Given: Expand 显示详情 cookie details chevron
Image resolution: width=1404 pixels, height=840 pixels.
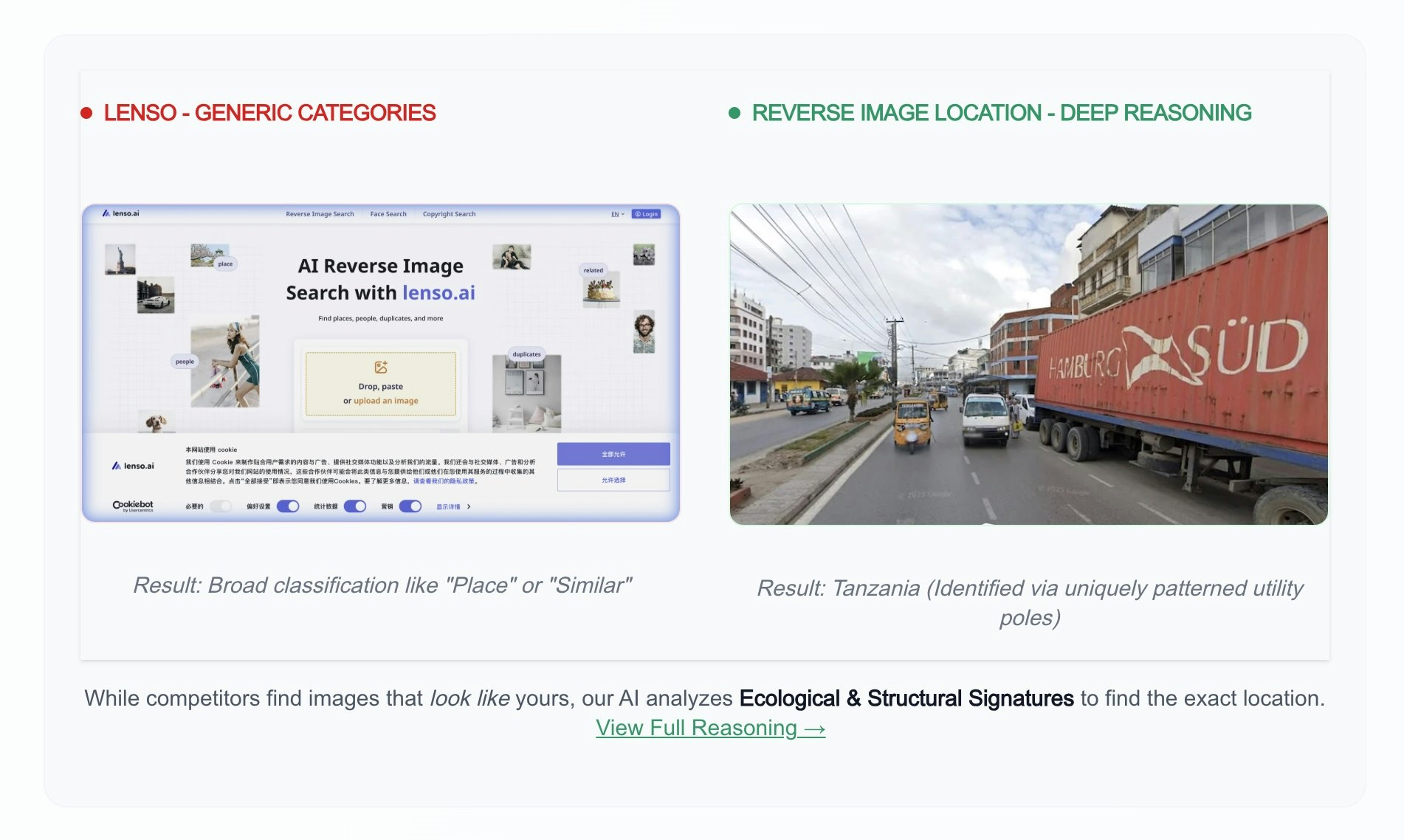Looking at the screenshot, I should [x=468, y=506].
